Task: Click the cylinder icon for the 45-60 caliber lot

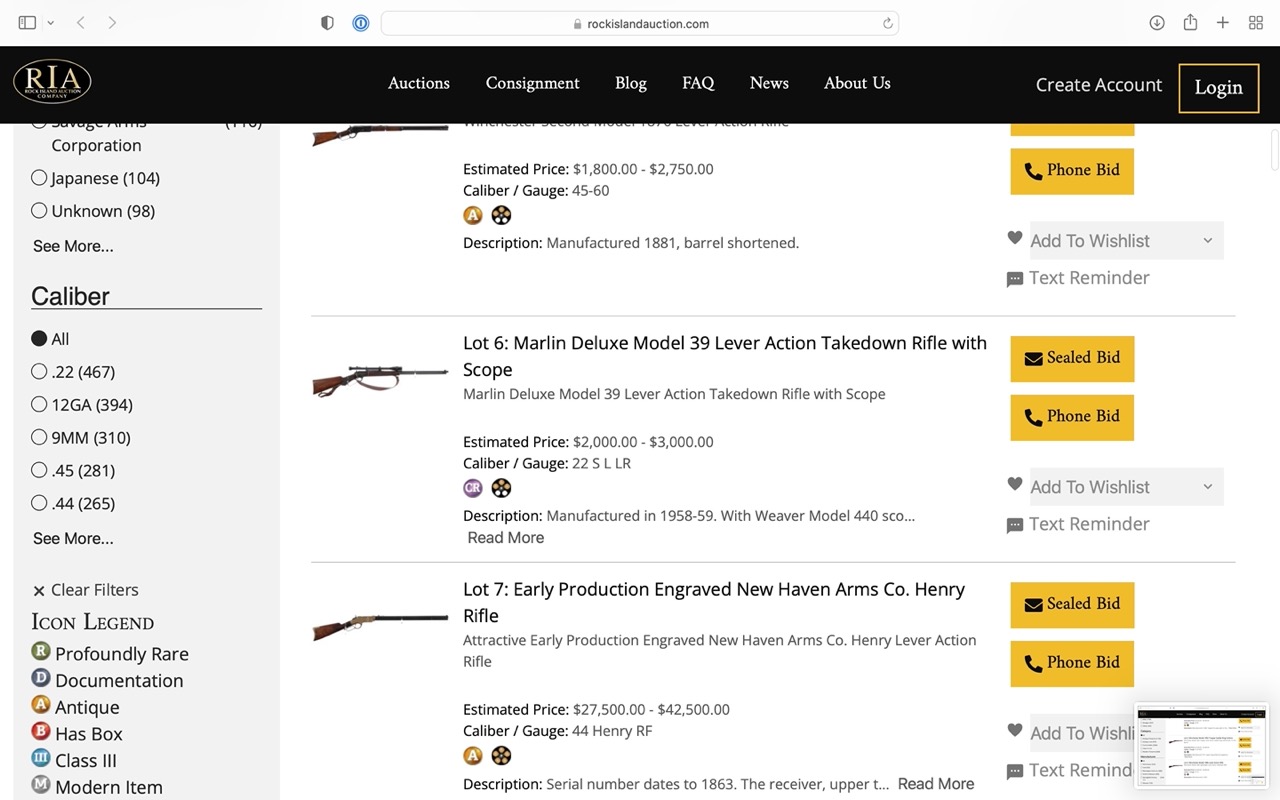Action: click(501, 215)
